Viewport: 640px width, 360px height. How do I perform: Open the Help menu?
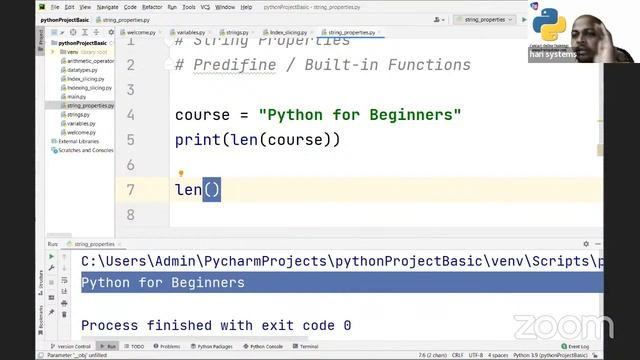(246, 7)
